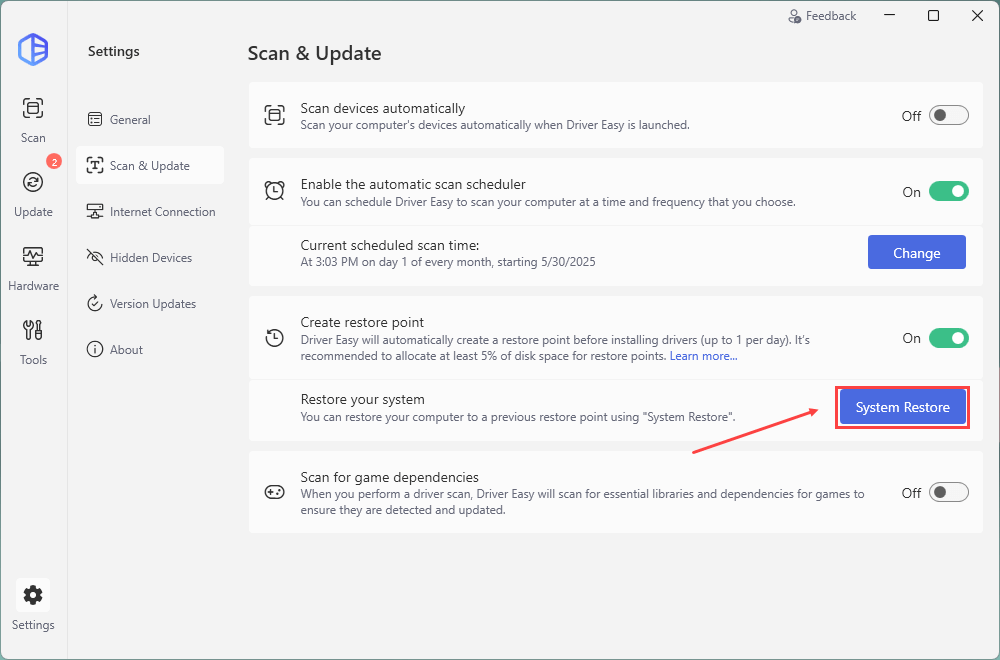The height and width of the screenshot is (660, 1000).
Task: Follow the Learn more link
Action: 703,356
